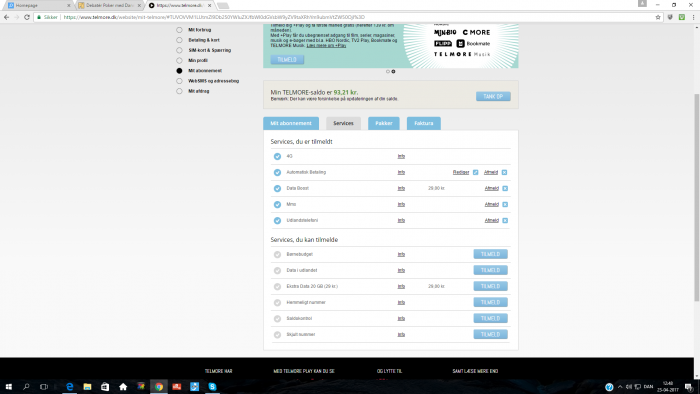Click the Rediger link for Automatisk Betaling
This screenshot has height=394, width=700.
pyautogui.click(x=461, y=172)
